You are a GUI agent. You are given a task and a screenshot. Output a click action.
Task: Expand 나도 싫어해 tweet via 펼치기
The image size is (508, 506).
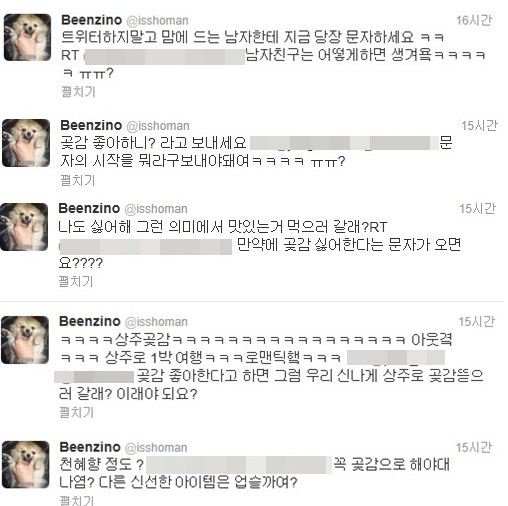coord(76,281)
